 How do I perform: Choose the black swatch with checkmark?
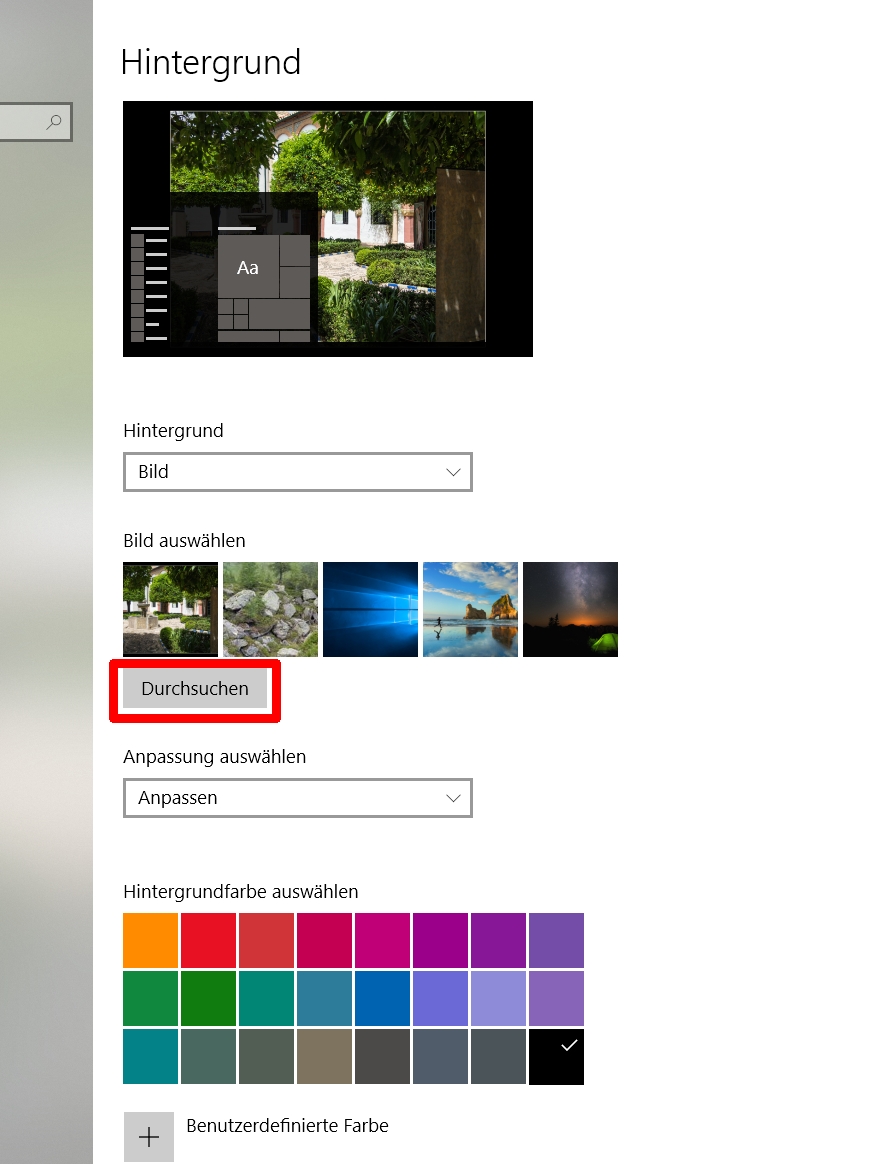(x=557, y=1057)
